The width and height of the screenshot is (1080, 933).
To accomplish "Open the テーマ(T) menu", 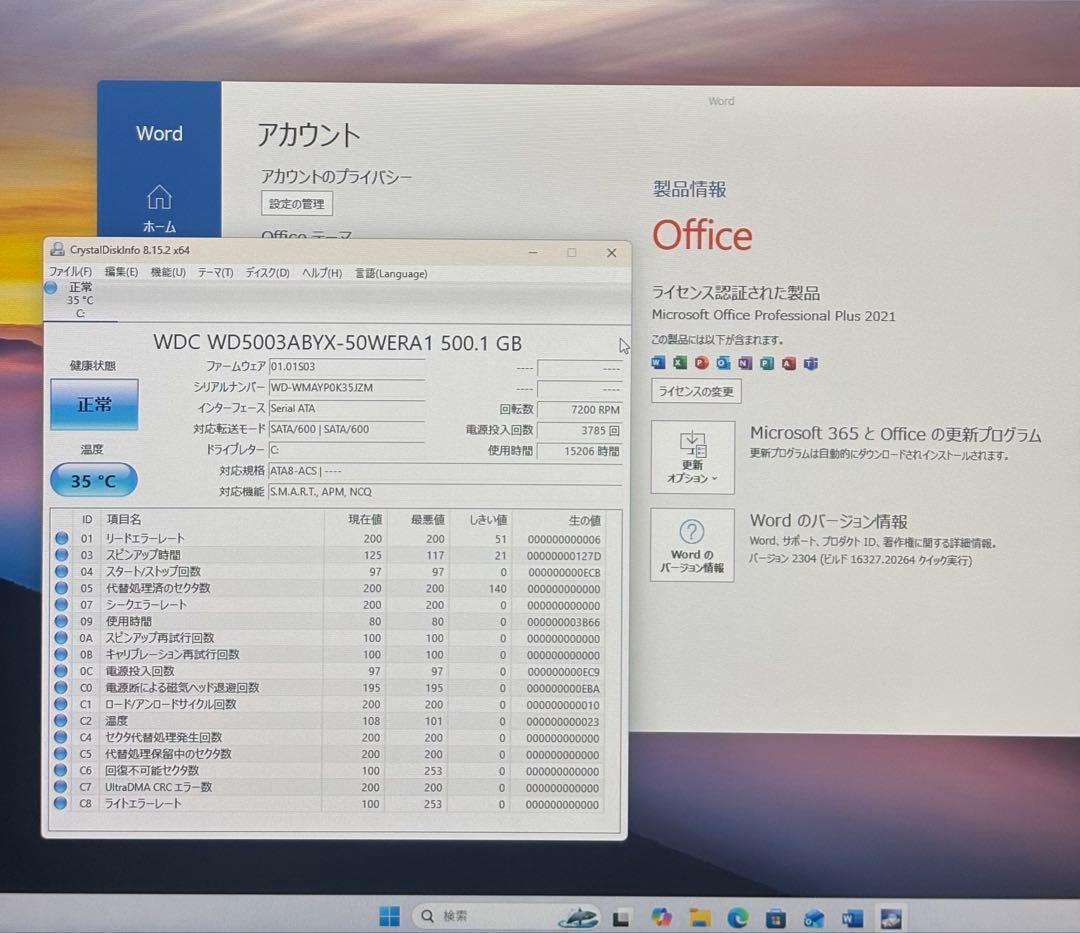I will [x=215, y=273].
